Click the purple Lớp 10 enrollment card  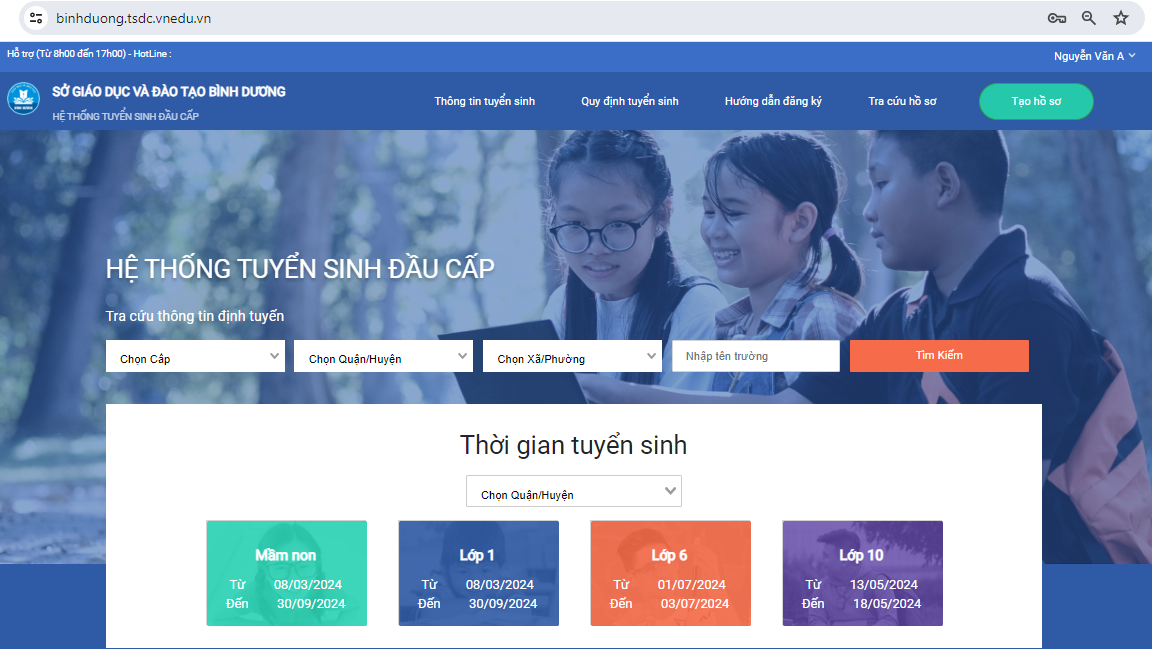tap(862, 573)
